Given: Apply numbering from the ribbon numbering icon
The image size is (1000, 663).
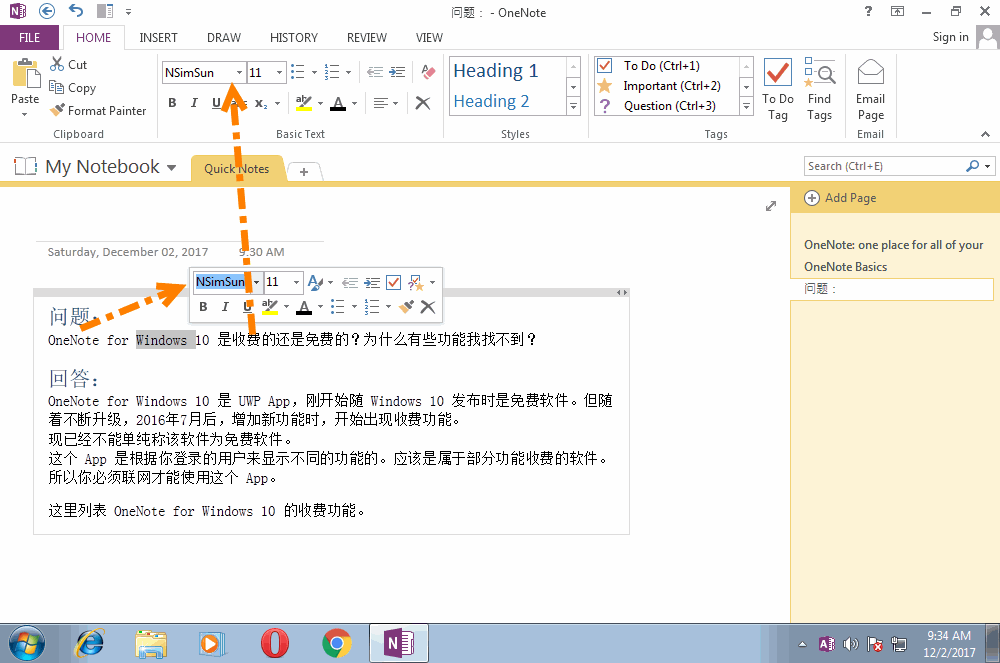Looking at the screenshot, I should pos(332,72).
